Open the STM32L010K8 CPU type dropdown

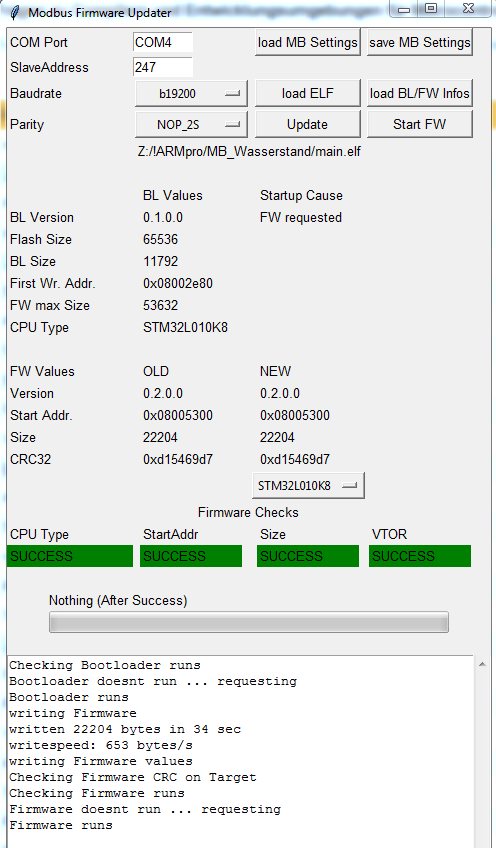point(308,486)
